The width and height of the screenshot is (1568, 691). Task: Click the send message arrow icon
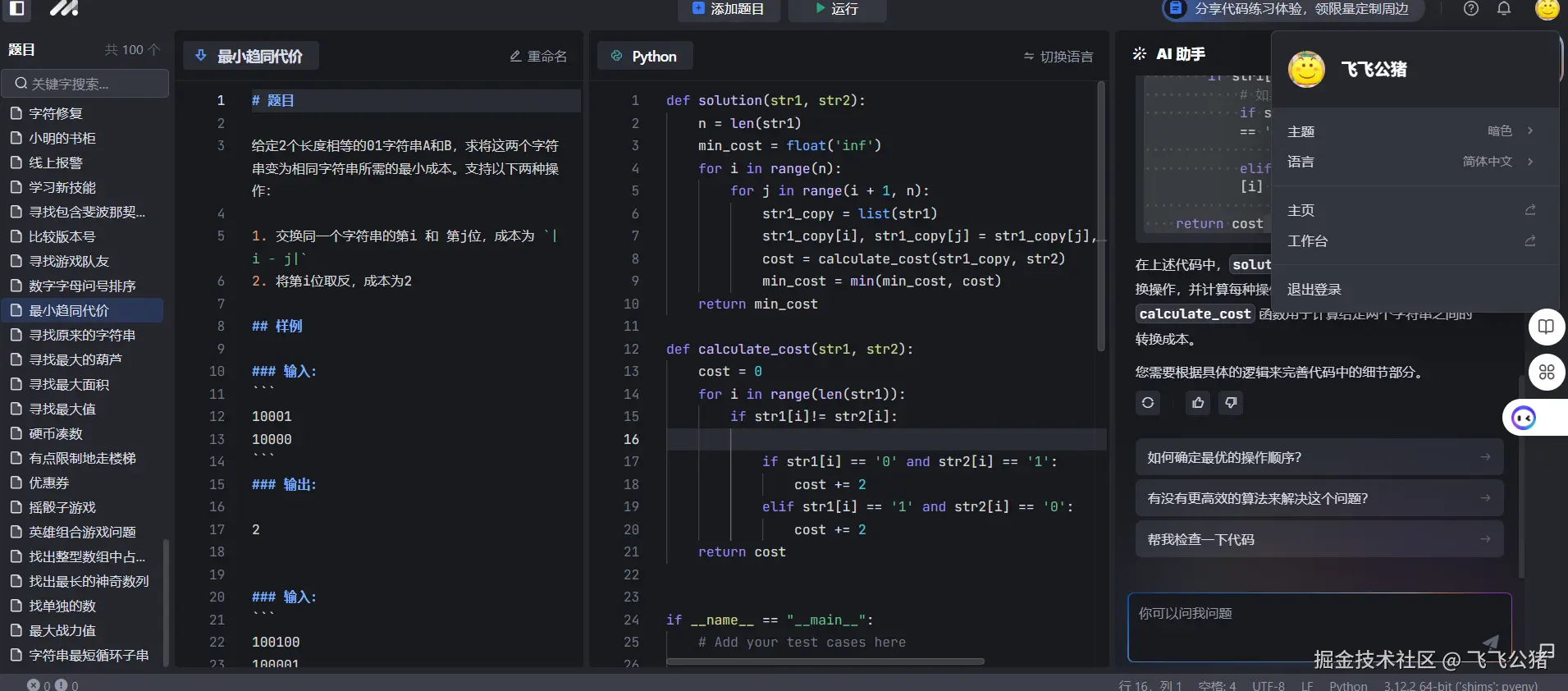pyautogui.click(x=1491, y=642)
